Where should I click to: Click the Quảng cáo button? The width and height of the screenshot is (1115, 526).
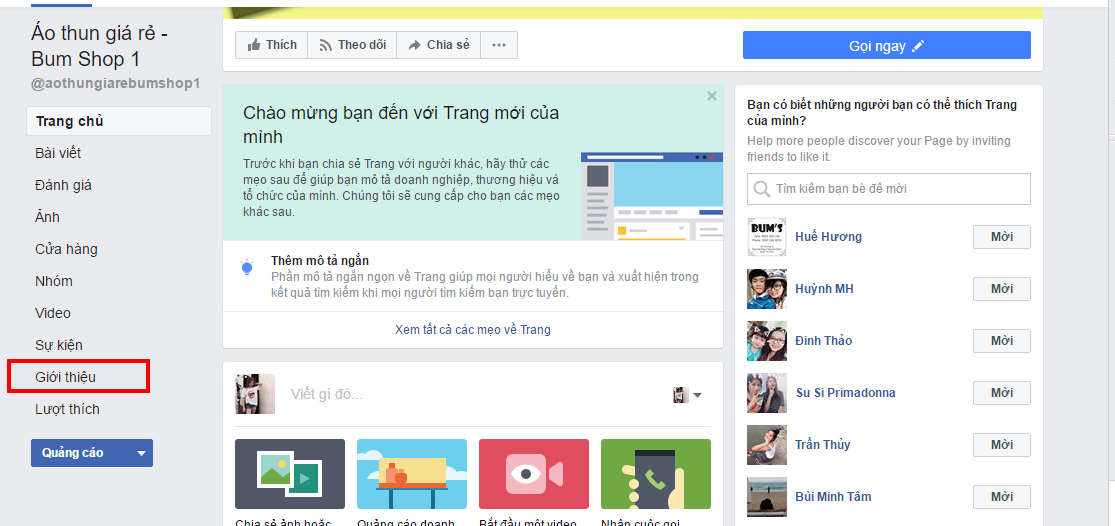[80, 453]
